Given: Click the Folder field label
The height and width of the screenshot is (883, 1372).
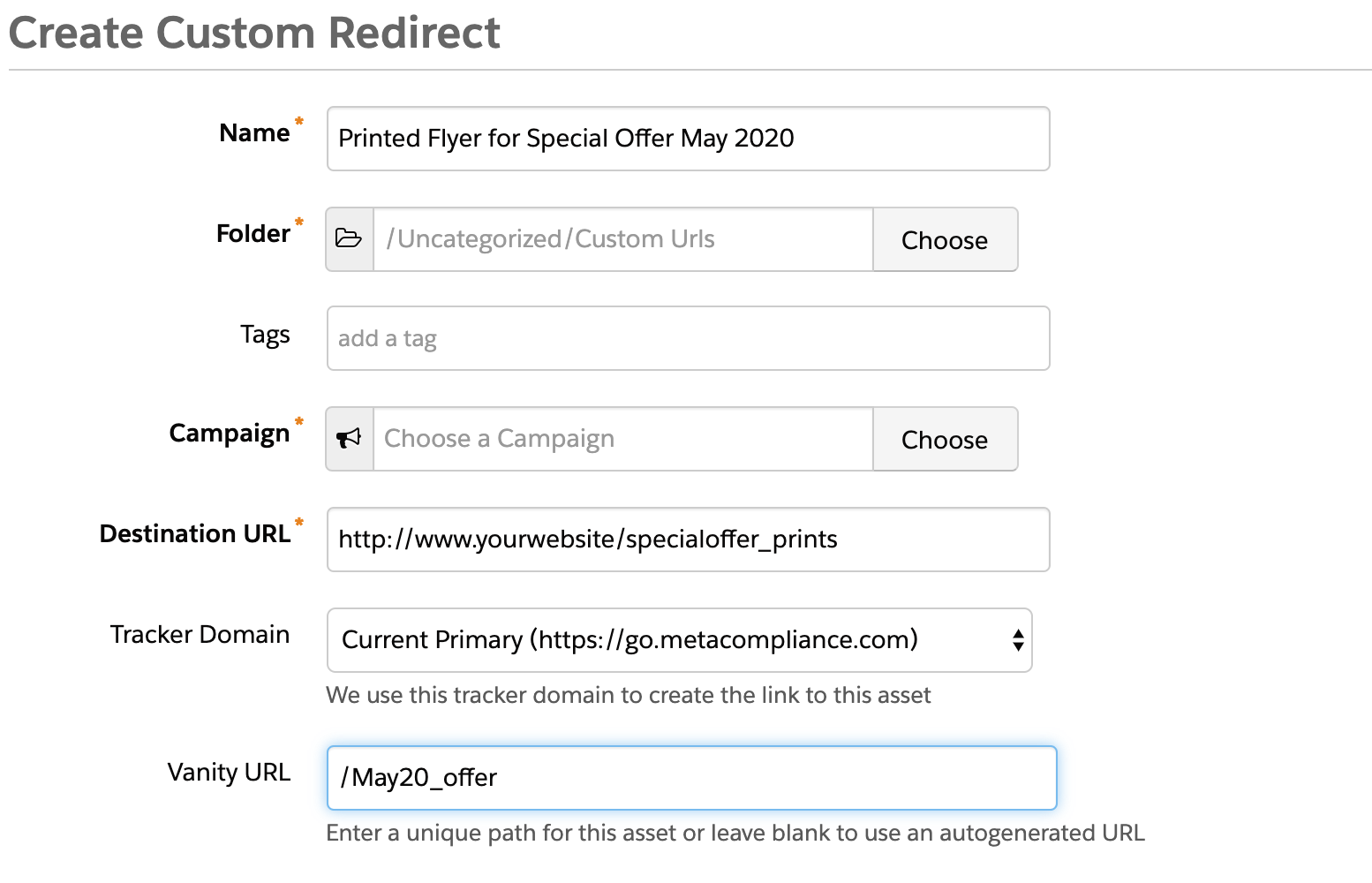Looking at the screenshot, I should click(x=253, y=234).
